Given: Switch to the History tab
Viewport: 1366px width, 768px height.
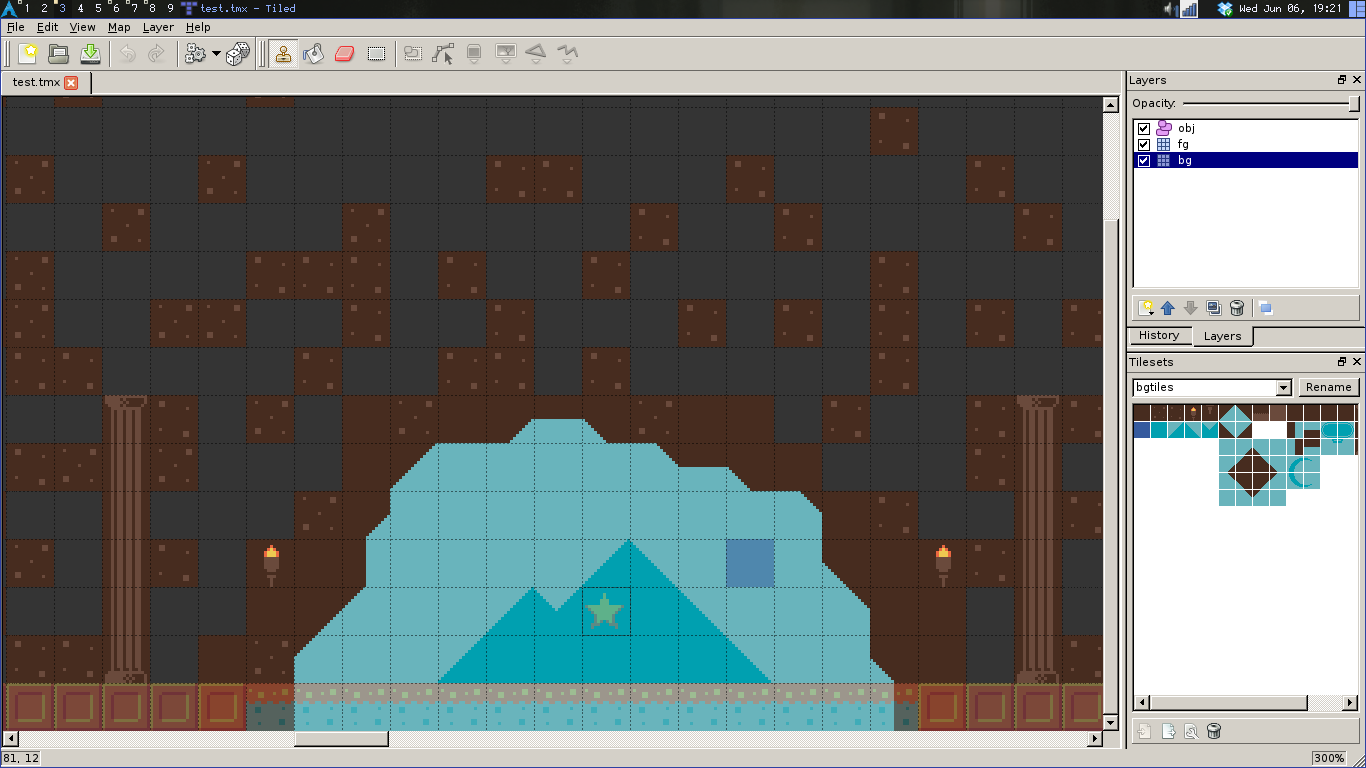Looking at the screenshot, I should click(x=1159, y=335).
